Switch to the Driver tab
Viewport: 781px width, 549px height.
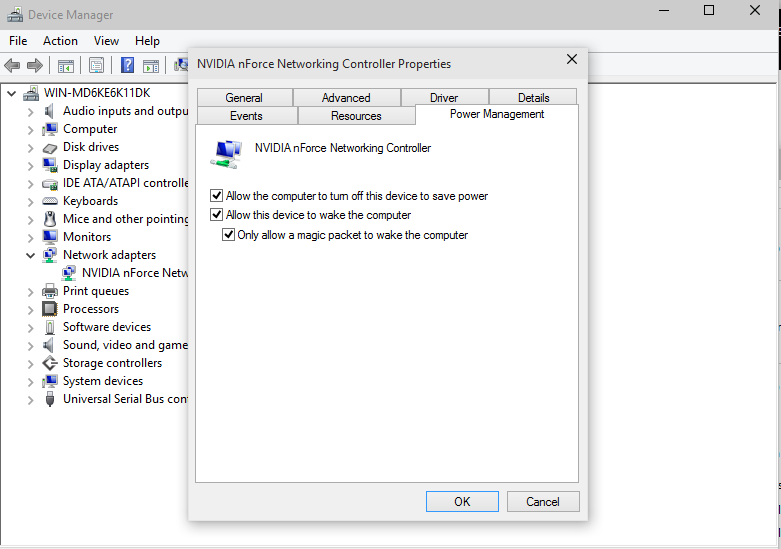444,98
